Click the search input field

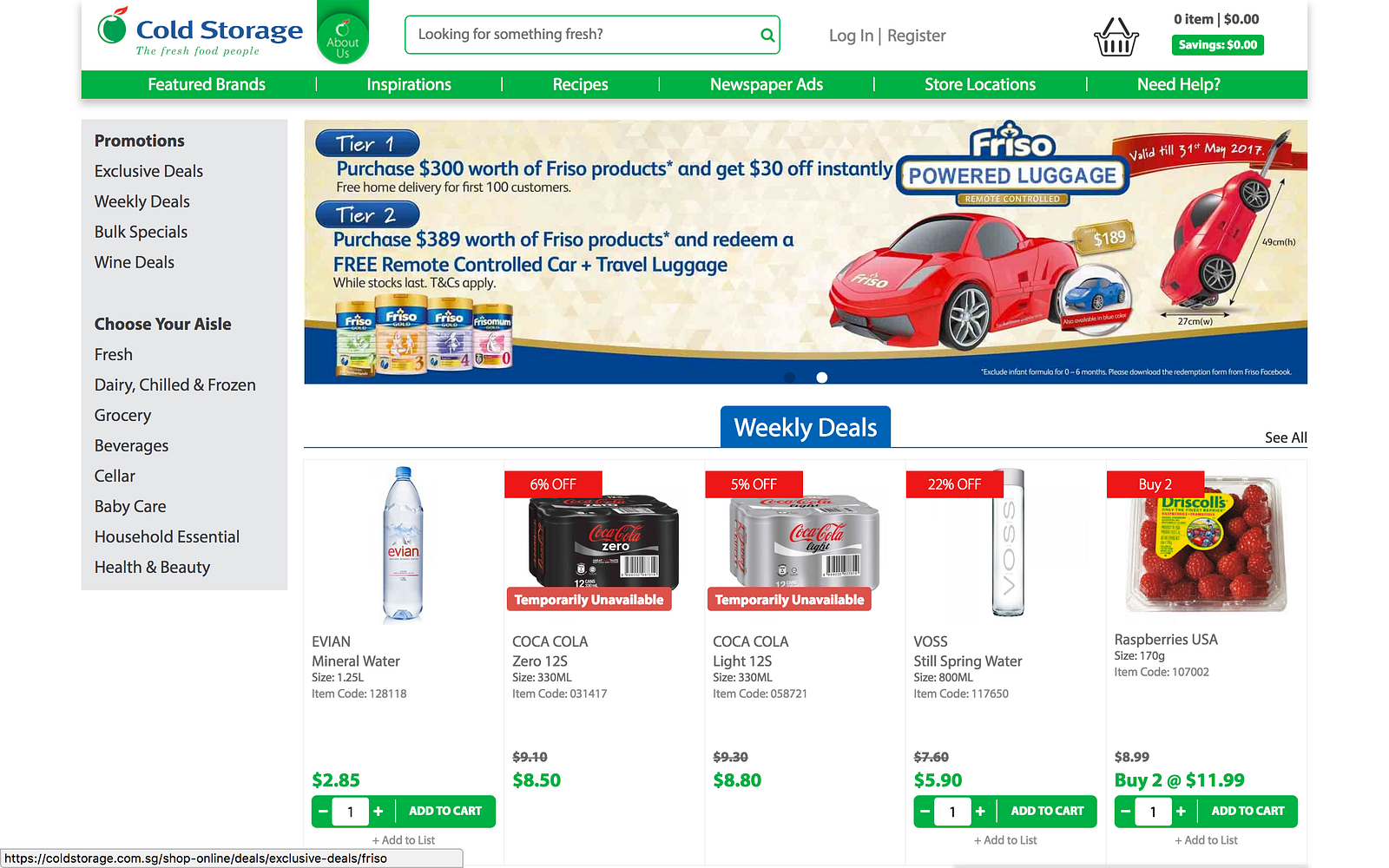(x=582, y=35)
